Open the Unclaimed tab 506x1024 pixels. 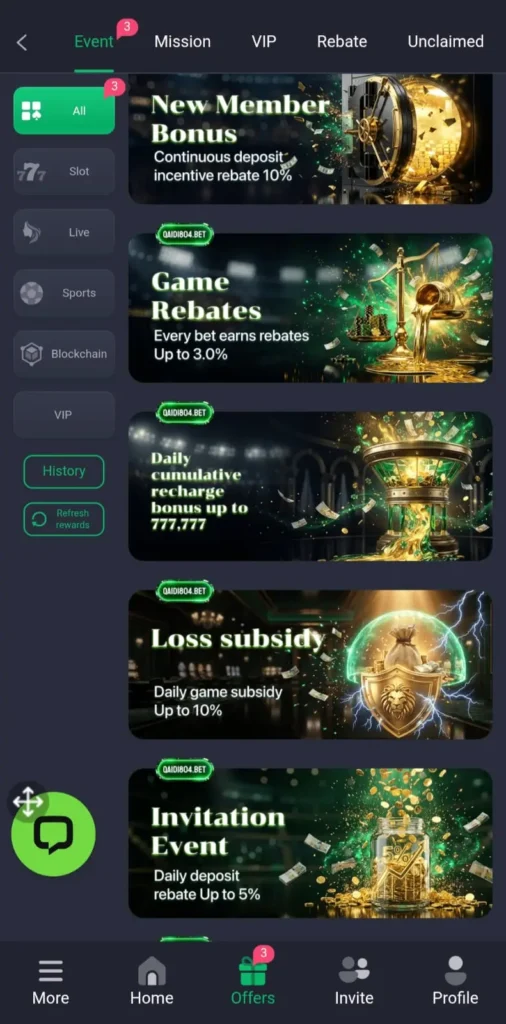[445, 42]
